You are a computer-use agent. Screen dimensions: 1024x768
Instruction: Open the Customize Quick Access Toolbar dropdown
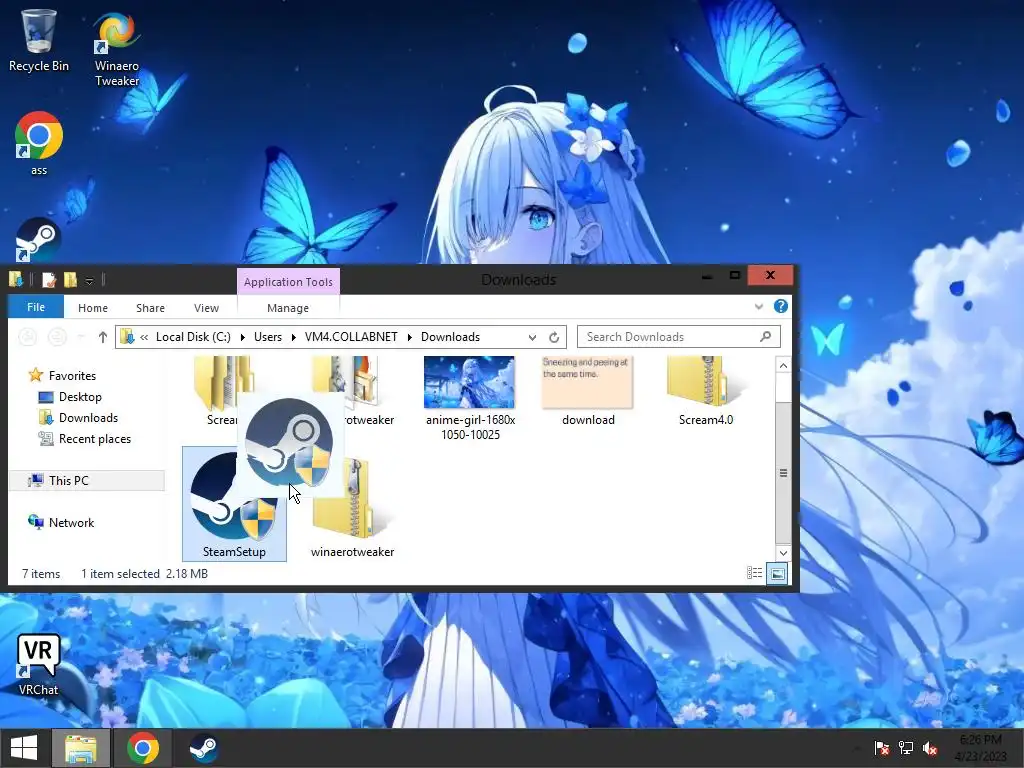(89, 281)
